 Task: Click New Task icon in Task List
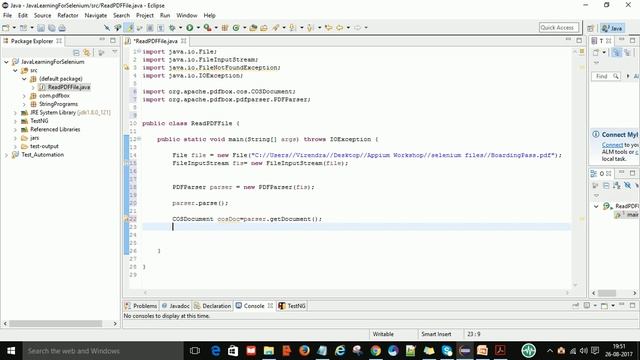(x=596, y=52)
